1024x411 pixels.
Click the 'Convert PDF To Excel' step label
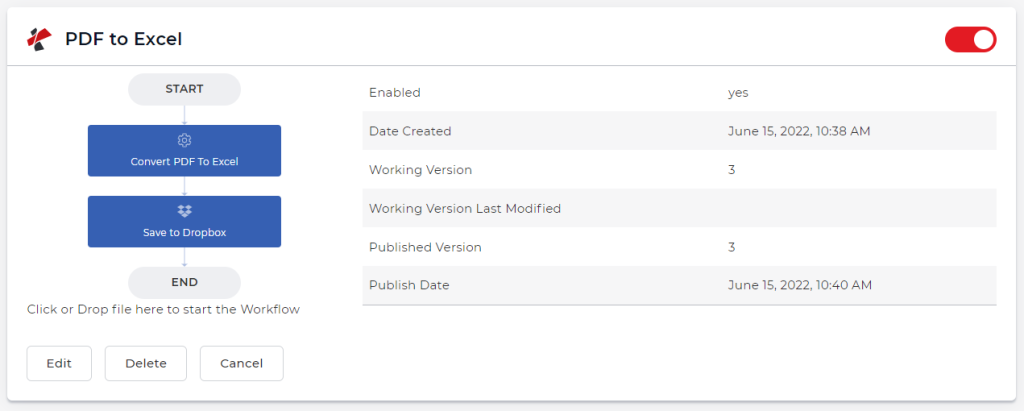(x=184, y=161)
